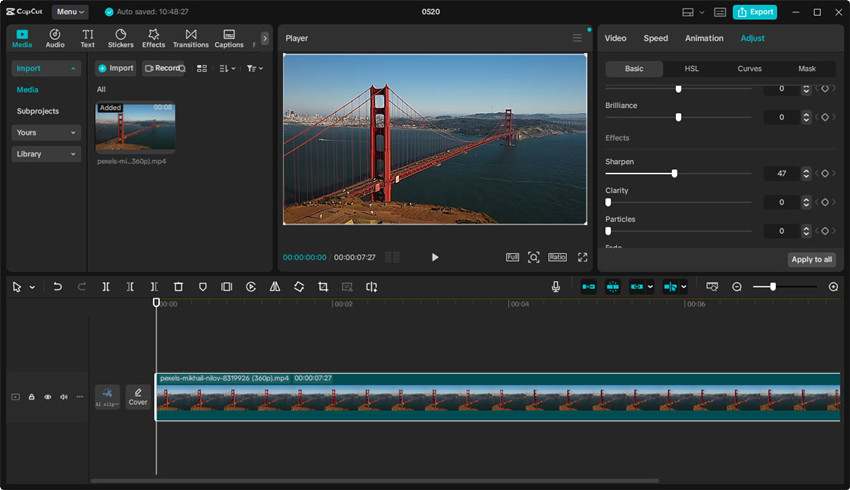Play the video in the player

(435, 257)
